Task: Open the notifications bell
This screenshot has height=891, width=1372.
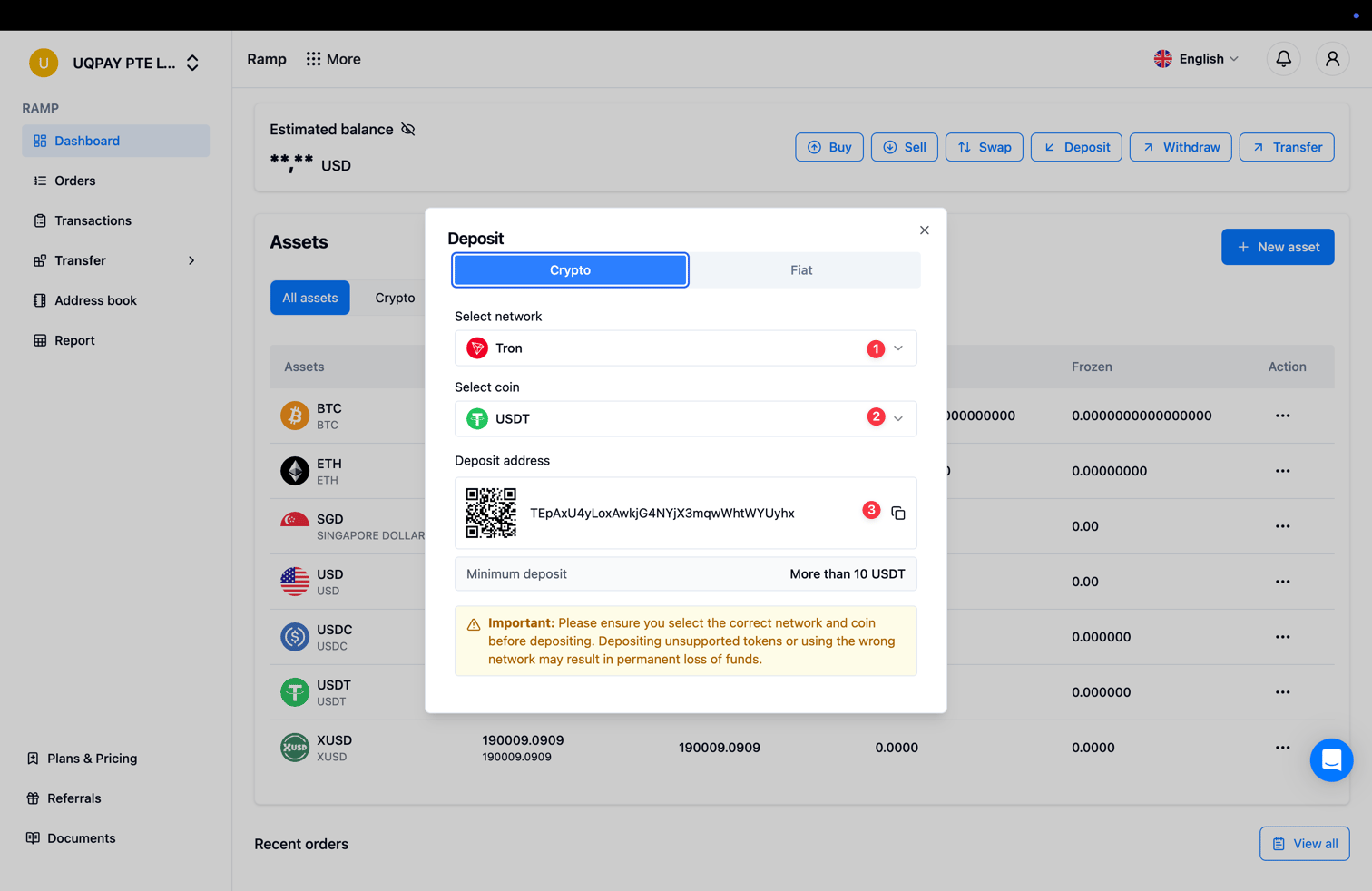Action: (1283, 59)
